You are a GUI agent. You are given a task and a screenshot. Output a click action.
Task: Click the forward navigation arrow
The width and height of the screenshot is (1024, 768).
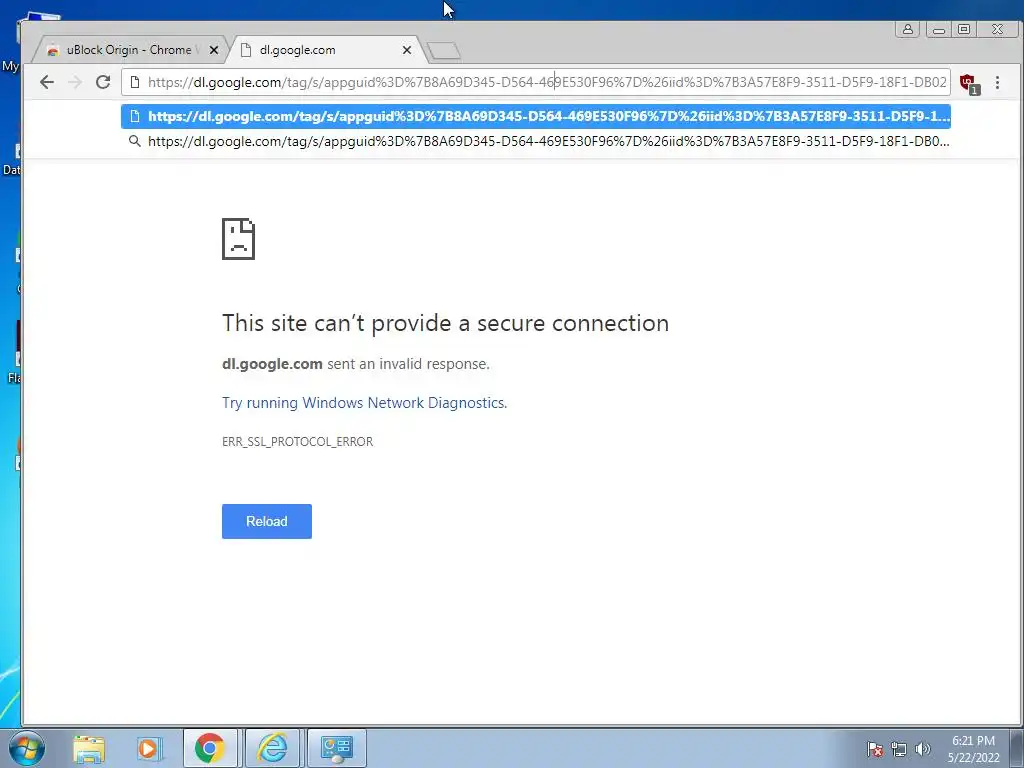tap(75, 82)
